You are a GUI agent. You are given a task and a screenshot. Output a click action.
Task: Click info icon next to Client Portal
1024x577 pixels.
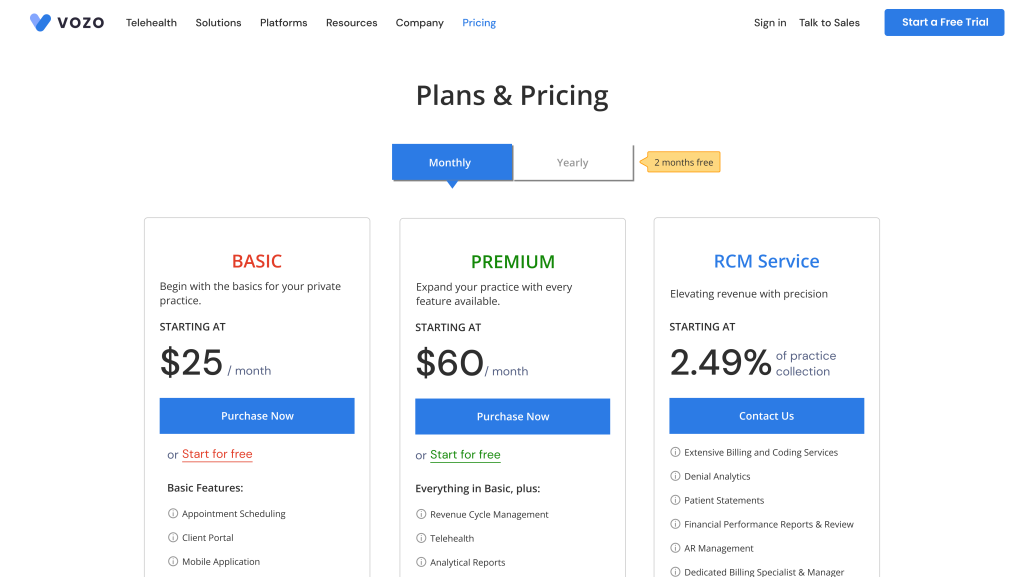(x=173, y=538)
